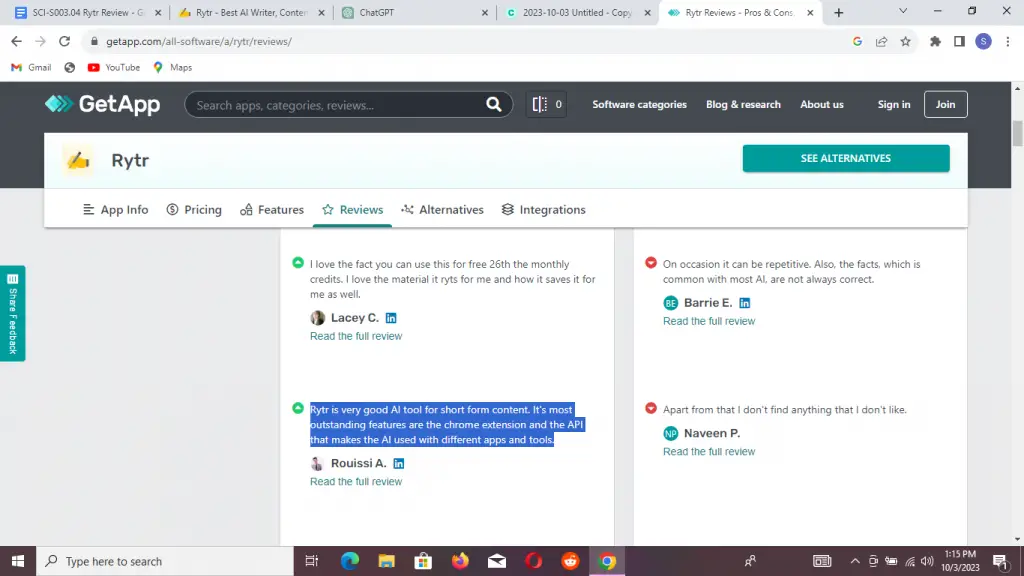Open Lacey C.'s LinkedIn profile icon
The height and width of the screenshot is (576, 1024).
(391, 318)
